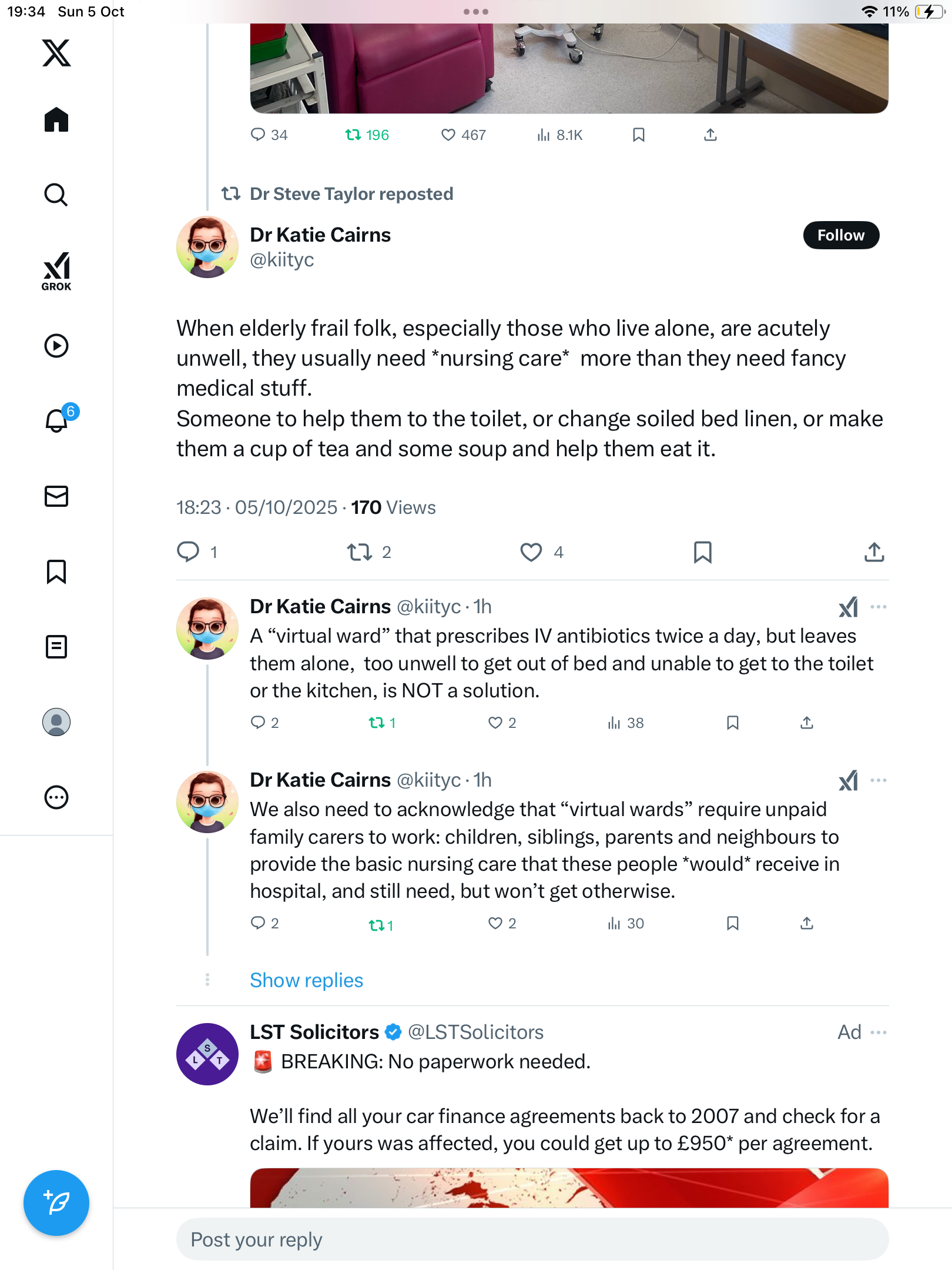Viewport: 952px width, 1270px height.
Task: Open Notifications bell with 6 badge
Action: pyautogui.click(x=58, y=420)
